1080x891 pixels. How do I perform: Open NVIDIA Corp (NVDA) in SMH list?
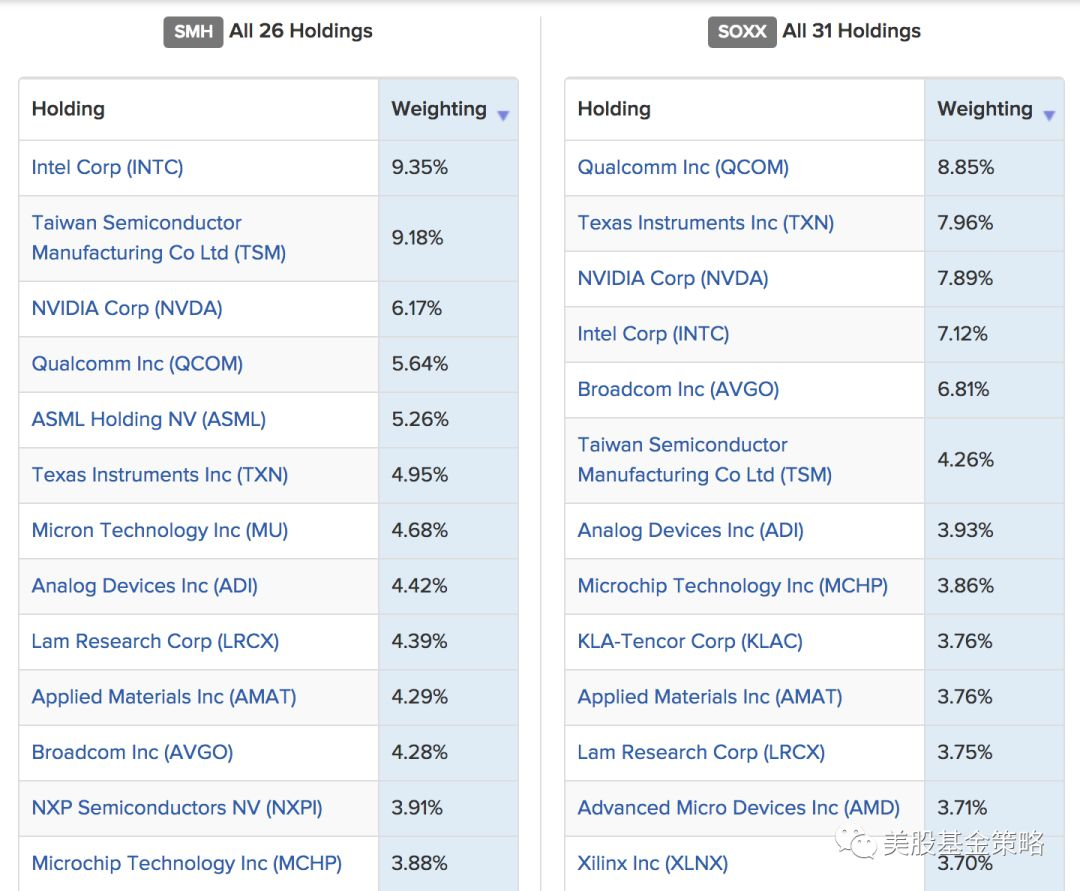click(127, 308)
